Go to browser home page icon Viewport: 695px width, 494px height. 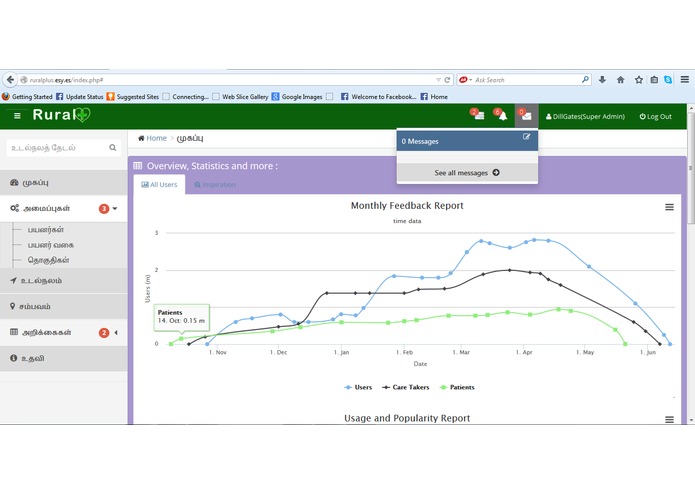[x=621, y=80]
